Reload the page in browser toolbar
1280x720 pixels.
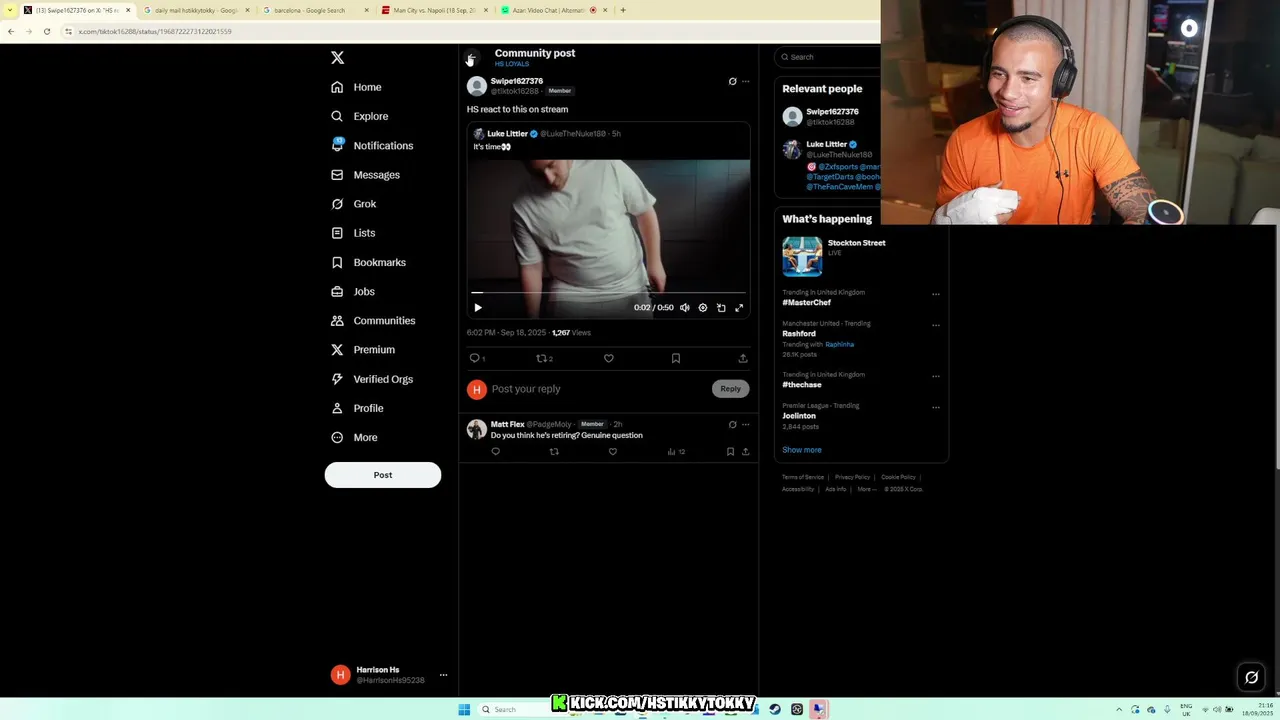coord(46,31)
